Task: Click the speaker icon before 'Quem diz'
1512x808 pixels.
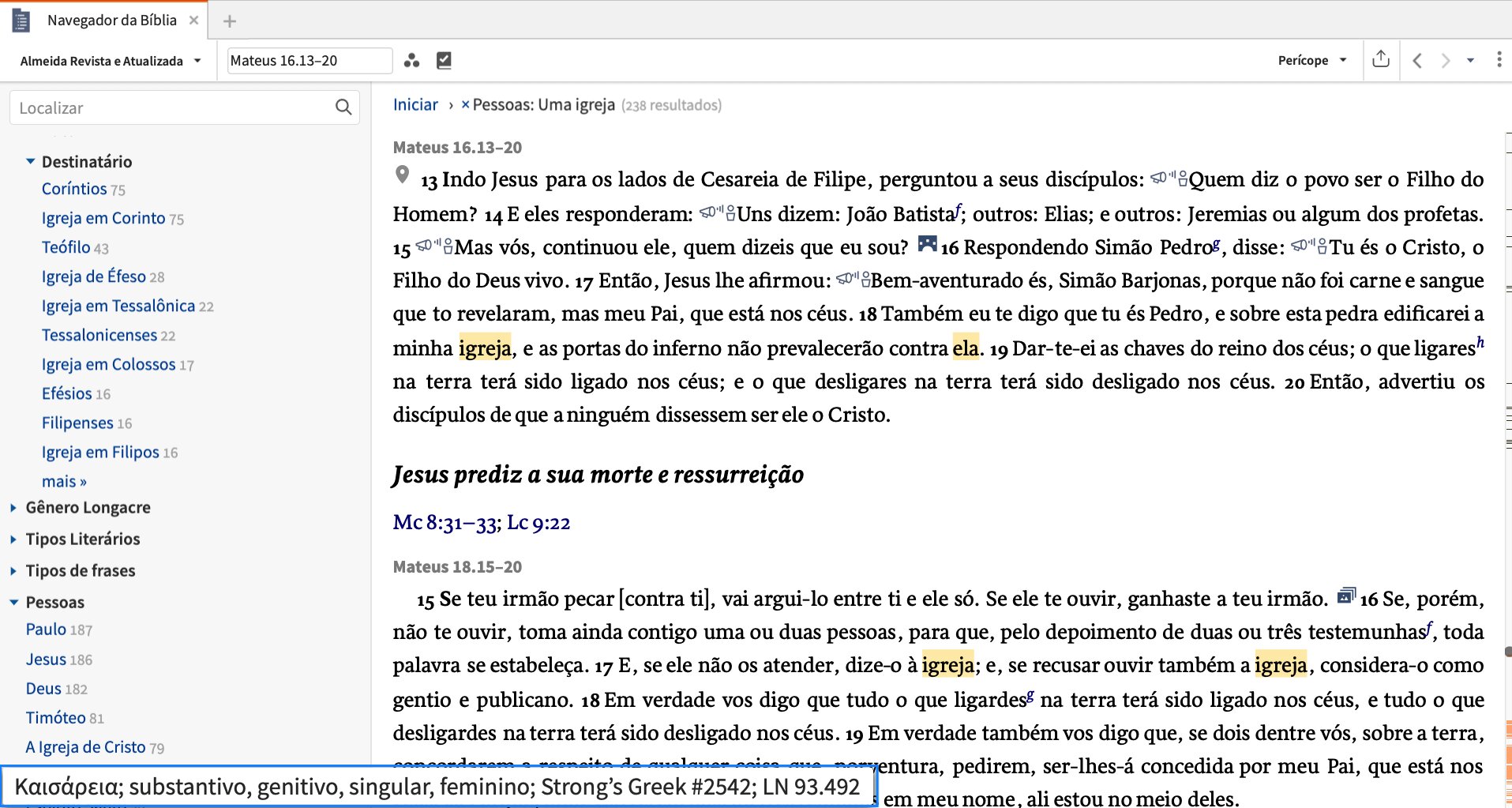Action: pos(1169,179)
